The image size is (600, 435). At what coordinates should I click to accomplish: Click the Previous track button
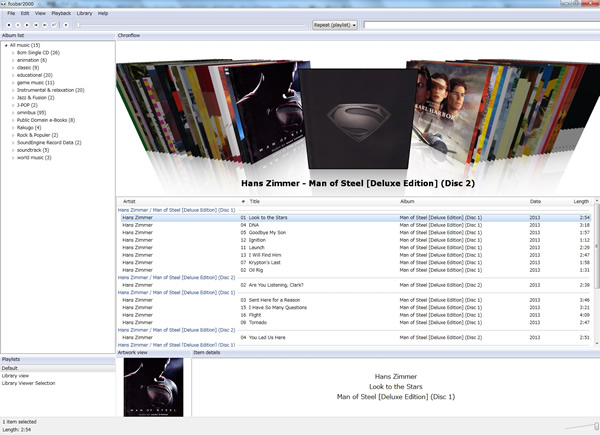pos(36,25)
